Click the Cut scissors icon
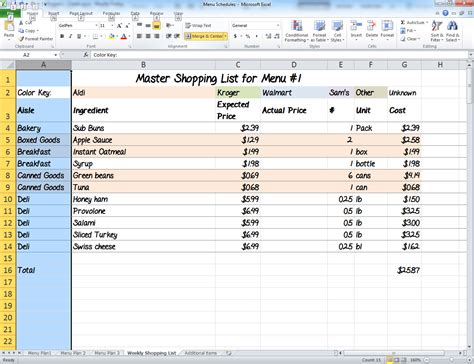Image resolution: width=474 pixels, height=364 pixels. tap(21, 23)
